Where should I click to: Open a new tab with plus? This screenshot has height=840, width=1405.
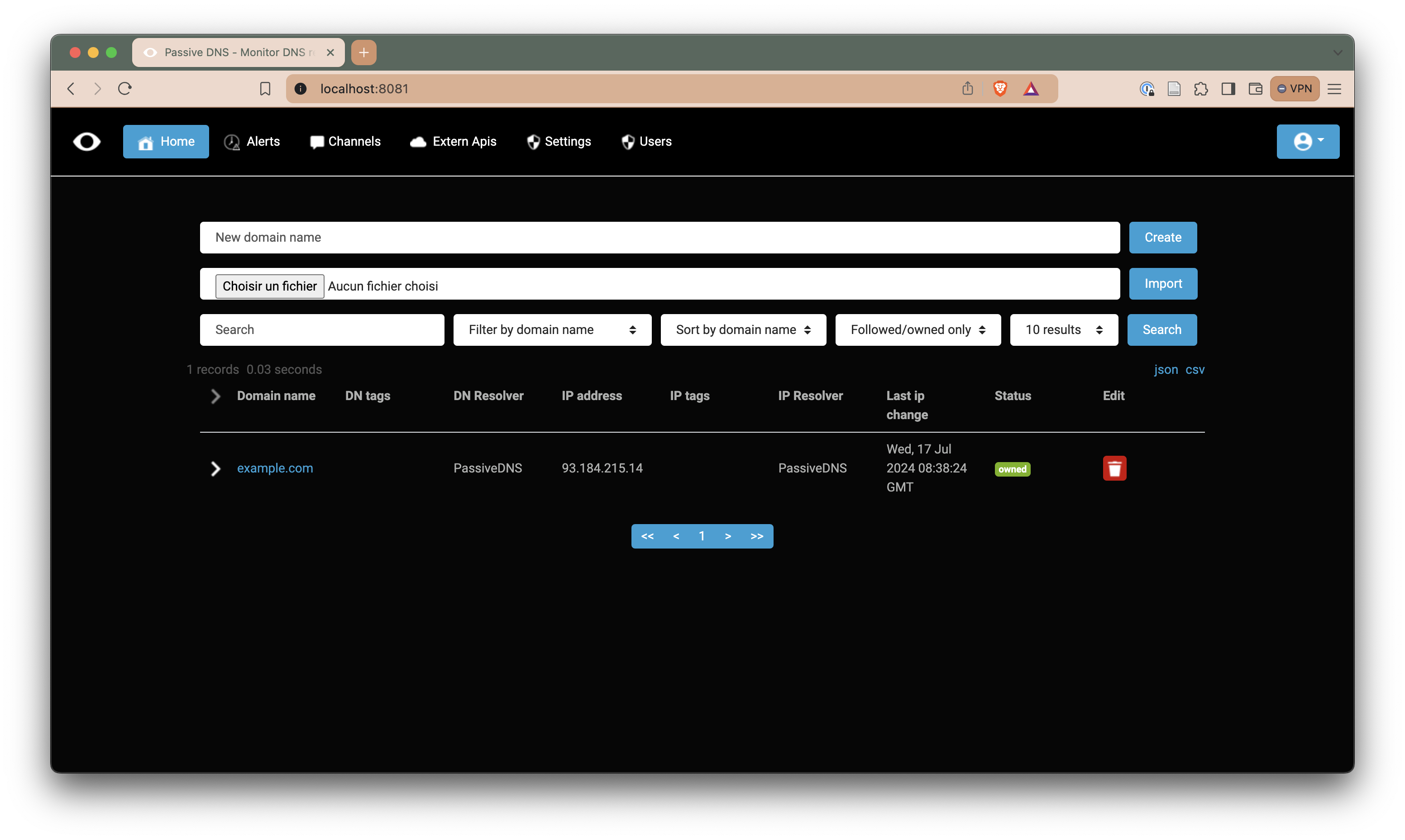363,52
